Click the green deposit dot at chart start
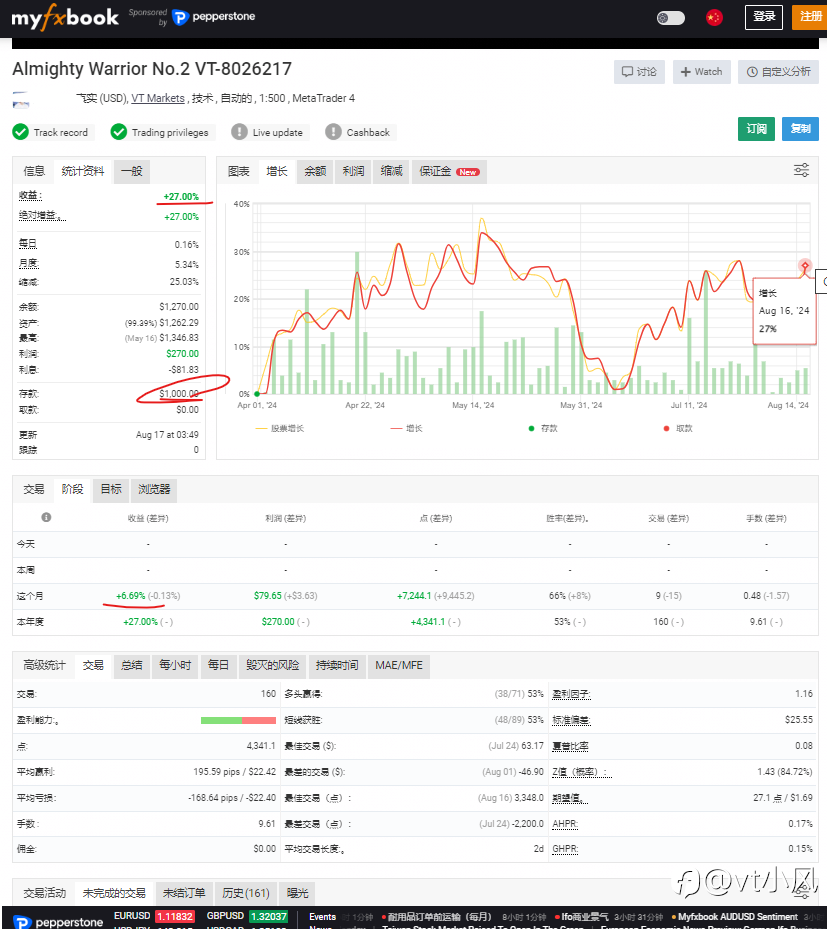Image resolution: width=827 pixels, height=929 pixels. click(x=257, y=393)
